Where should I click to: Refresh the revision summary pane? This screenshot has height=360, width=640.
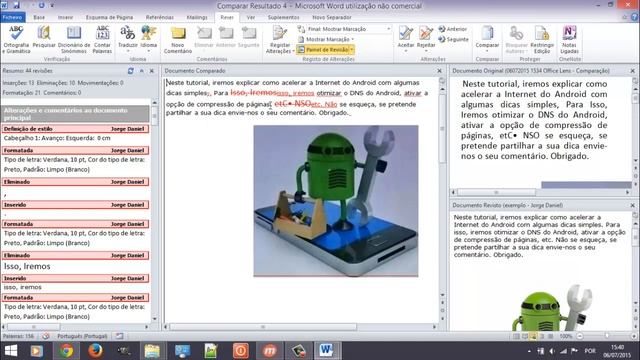(131, 71)
